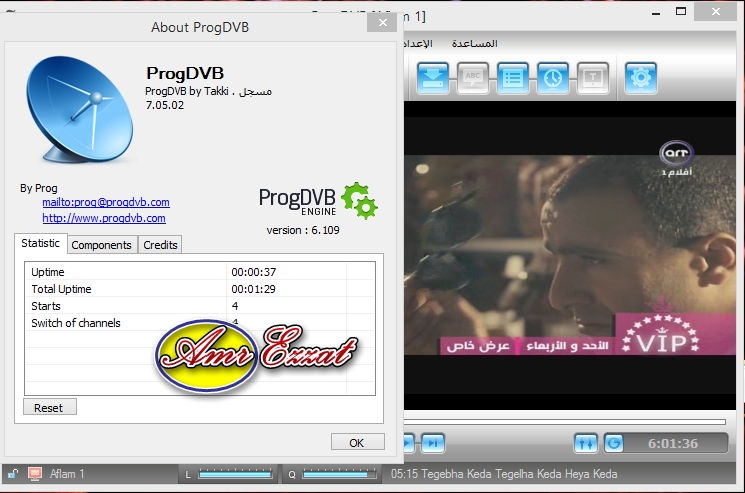745x493 pixels.
Task: Click OK to close About dialog
Action: pyautogui.click(x=357, y=443)
